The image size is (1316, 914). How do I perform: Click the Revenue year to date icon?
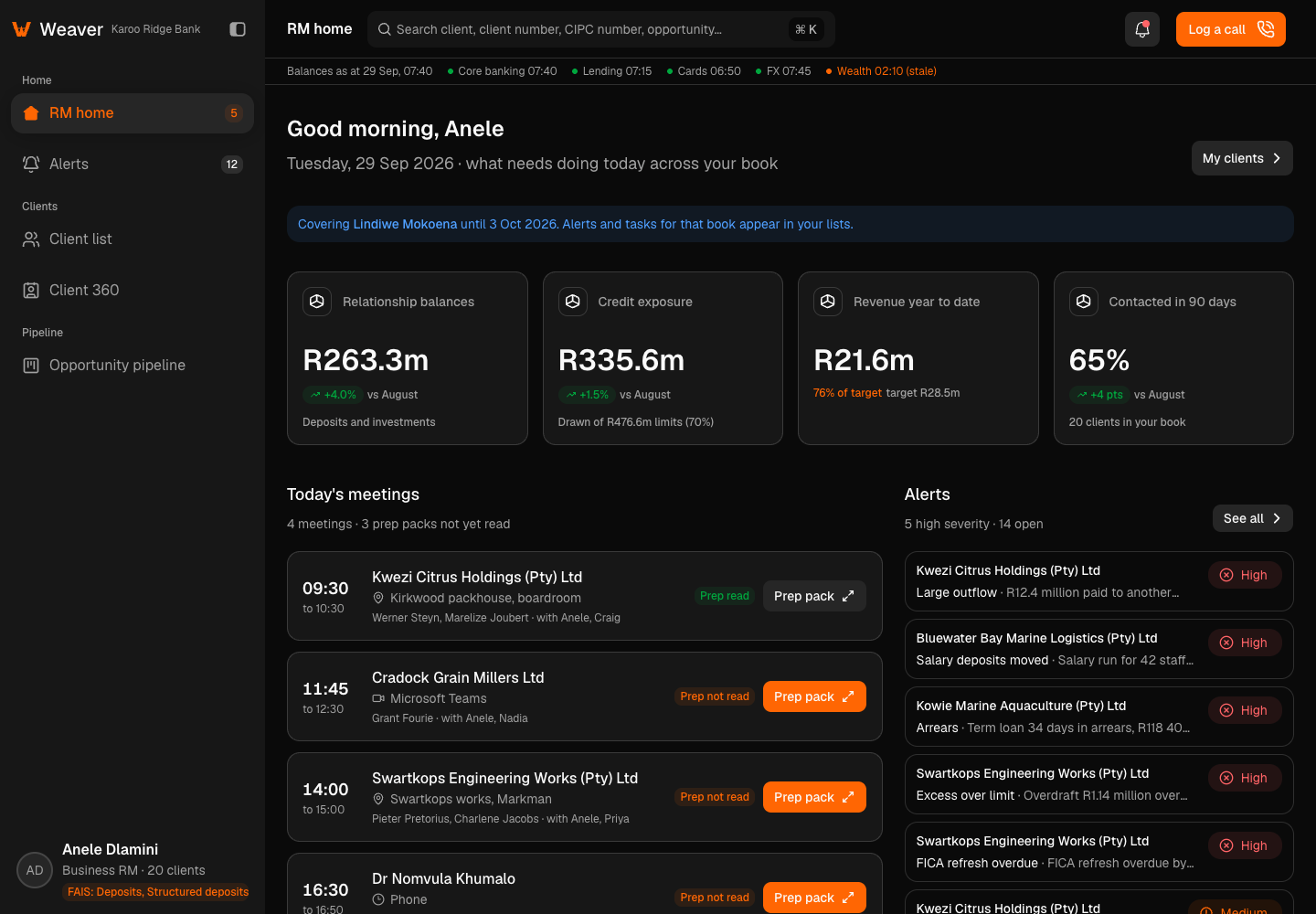[x=828, y=302]
